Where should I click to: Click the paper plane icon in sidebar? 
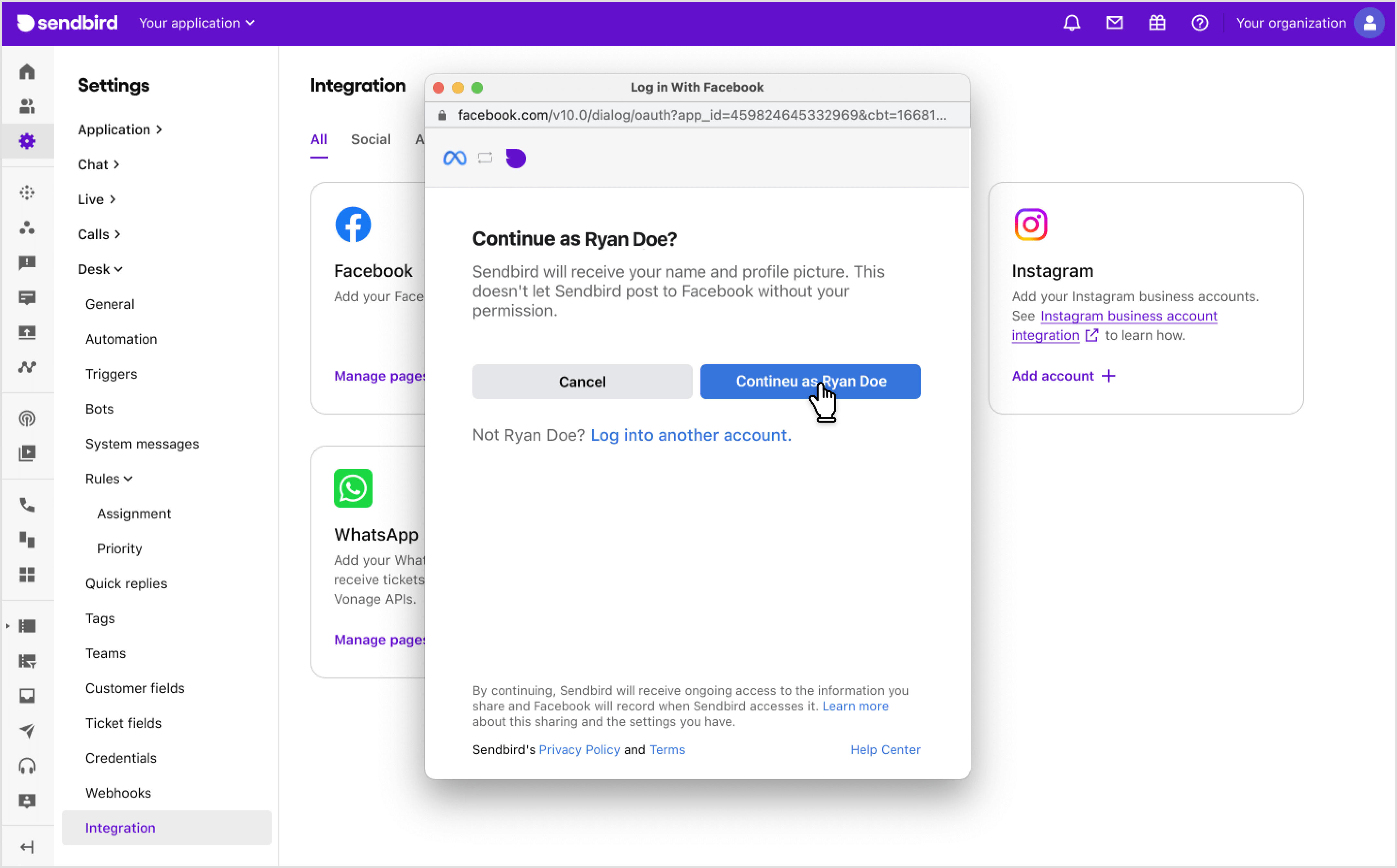coord(27,731)
